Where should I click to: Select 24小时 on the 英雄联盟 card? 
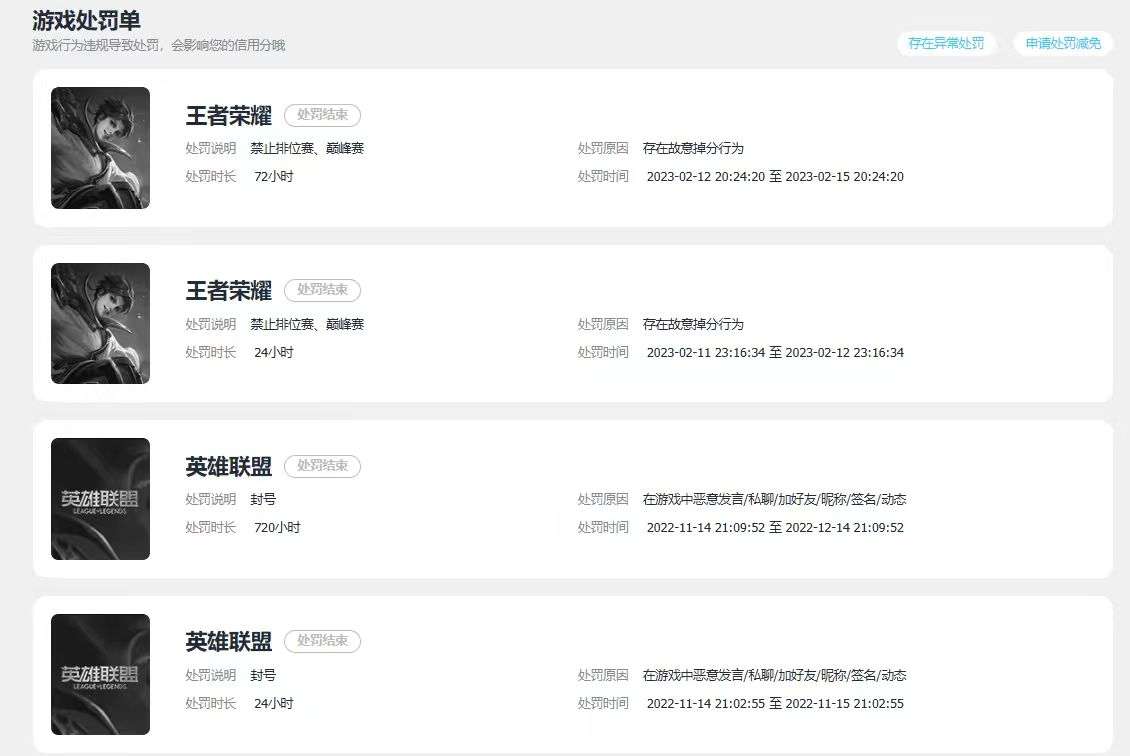click(x=274, y=703)
